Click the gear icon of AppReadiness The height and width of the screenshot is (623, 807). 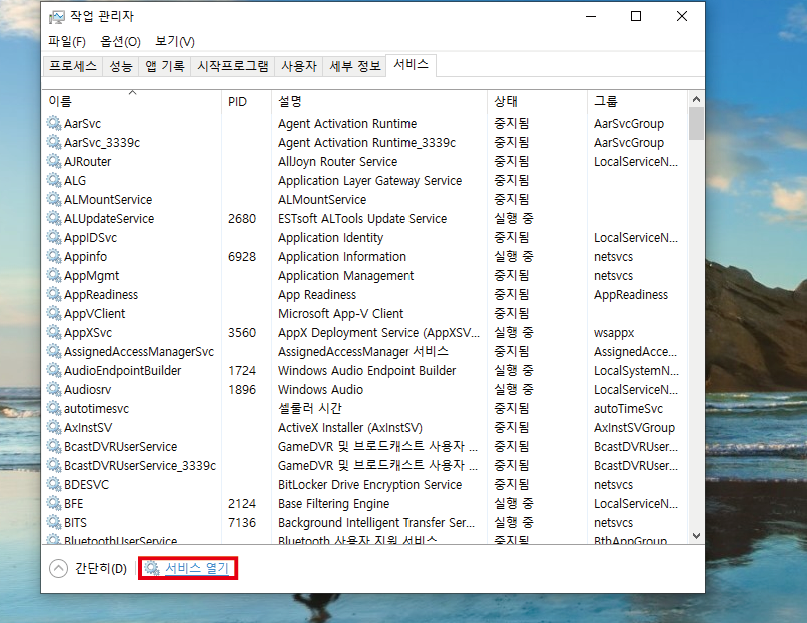[x=54, y=294]
